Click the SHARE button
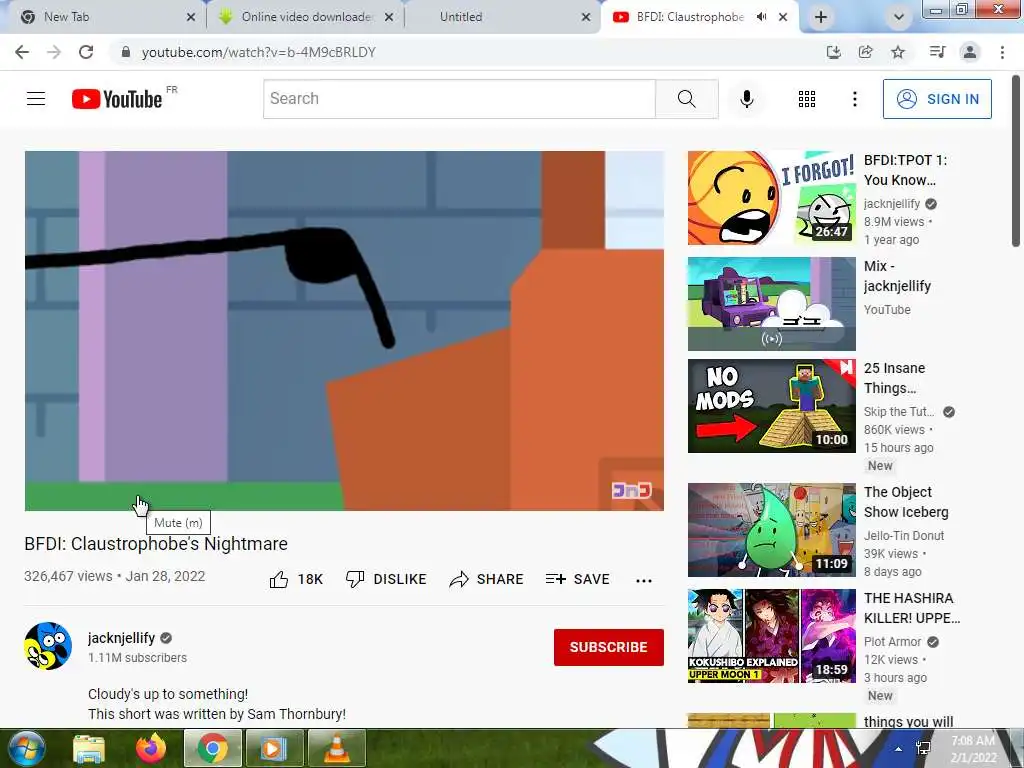Viewport: 1024px width, 768px height. tap(487, 579)
